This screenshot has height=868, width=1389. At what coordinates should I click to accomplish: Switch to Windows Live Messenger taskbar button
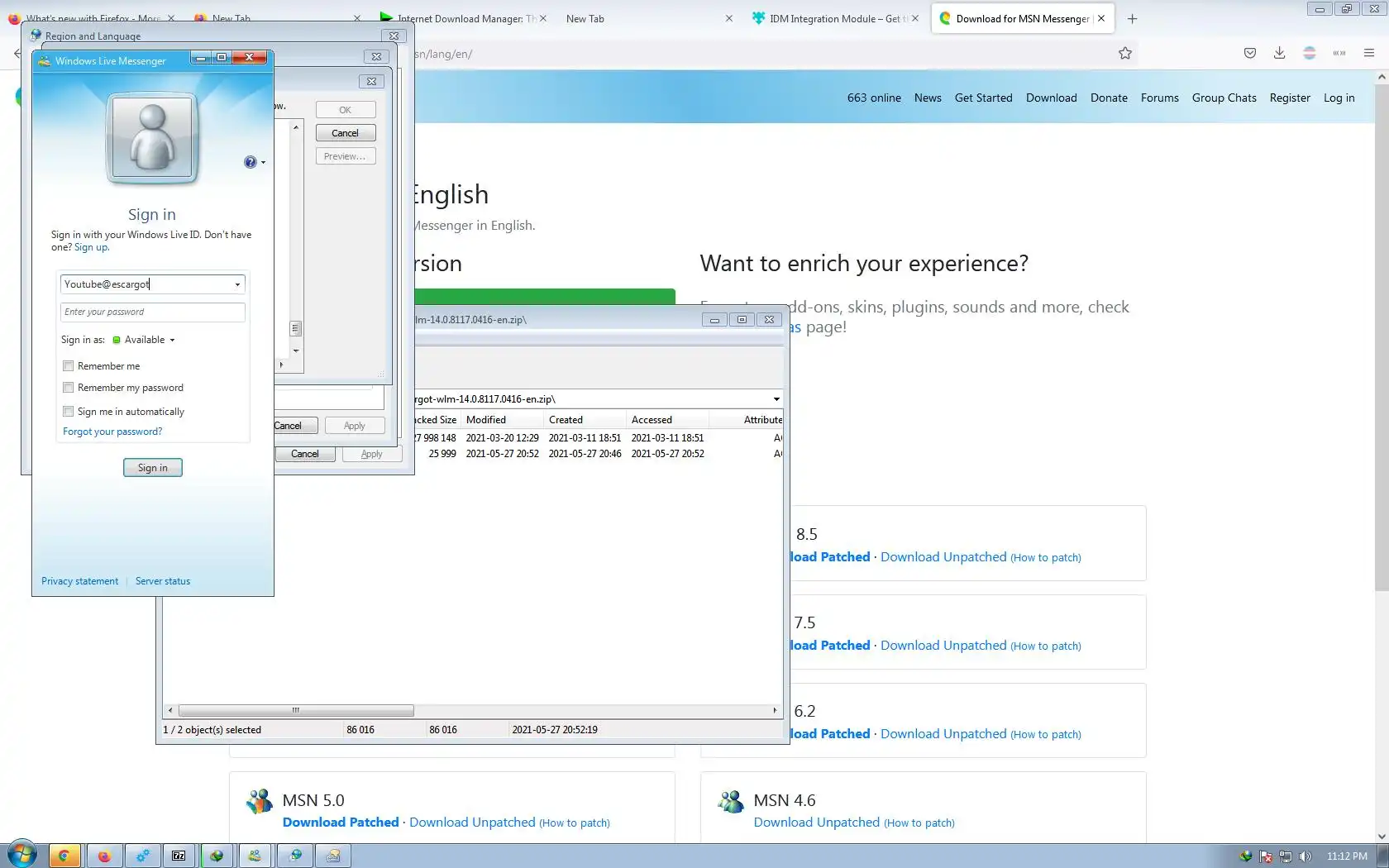[x=255, y=856]
